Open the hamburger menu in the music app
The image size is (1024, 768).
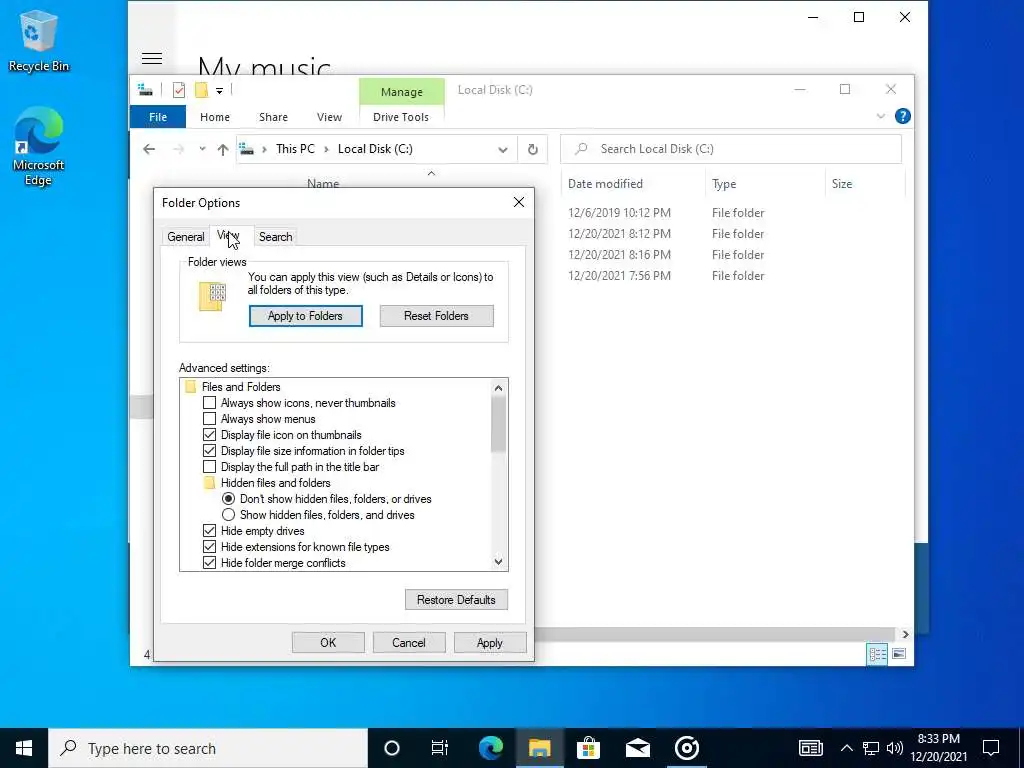pyautogui.click(x=152, y=58)
